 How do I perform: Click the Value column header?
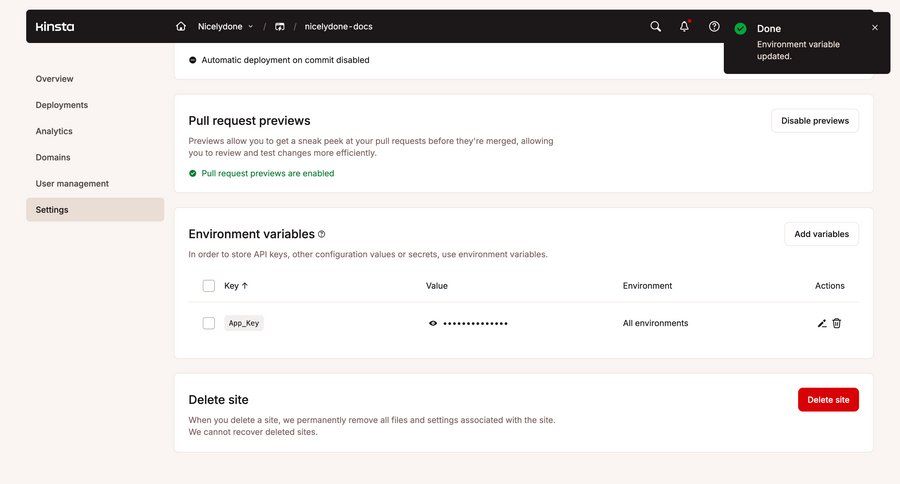click(437, 286)
